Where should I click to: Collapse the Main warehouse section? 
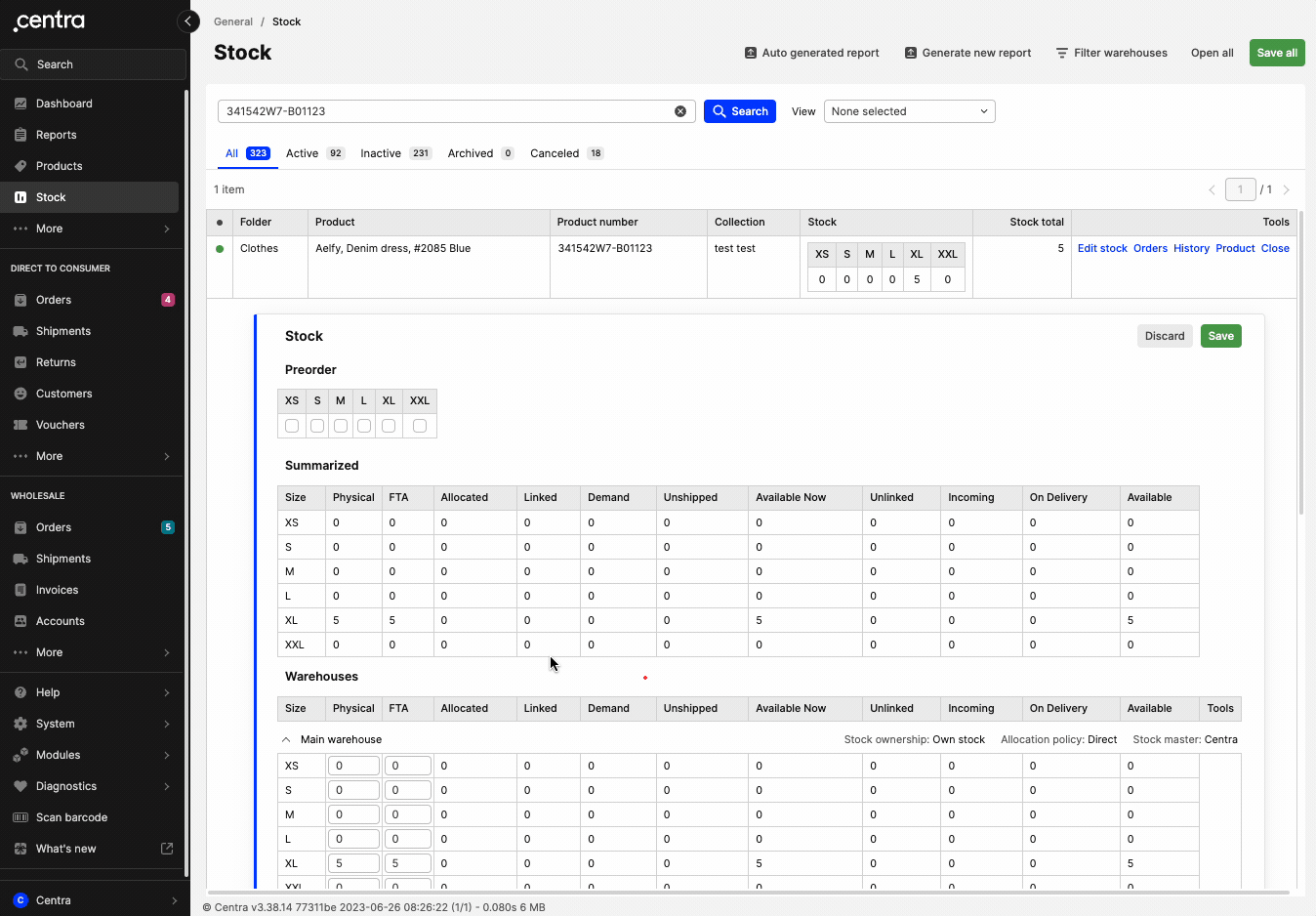click(x=286, y=740)
